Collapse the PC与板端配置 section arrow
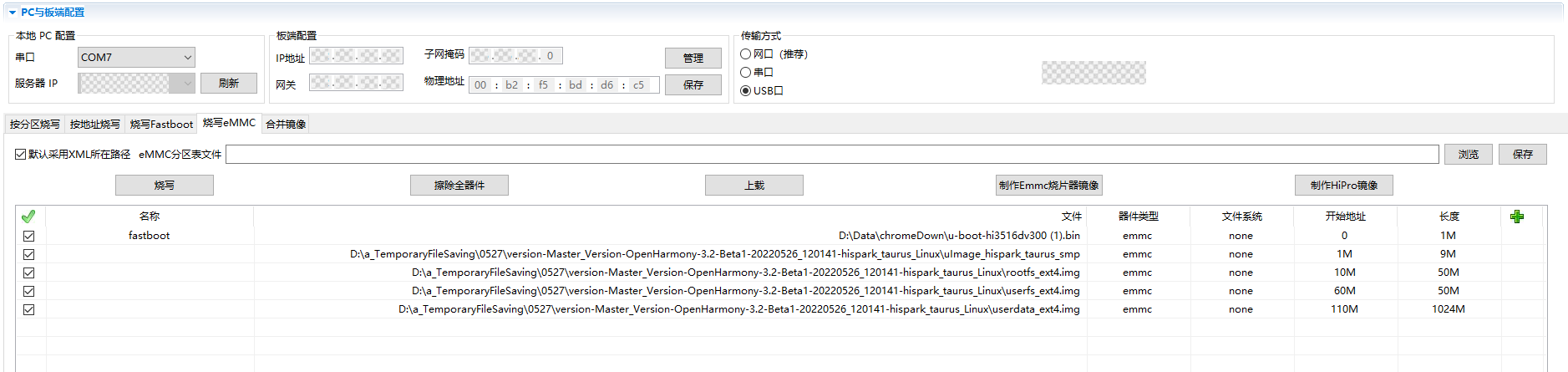The image size is (1568, 372). pos(12,13)
